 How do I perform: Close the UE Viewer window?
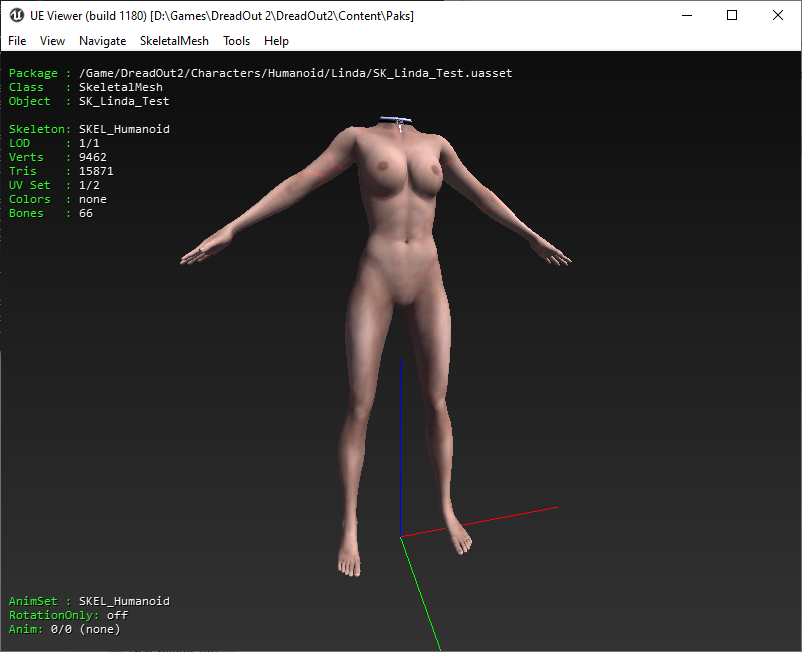pos(777,15)
